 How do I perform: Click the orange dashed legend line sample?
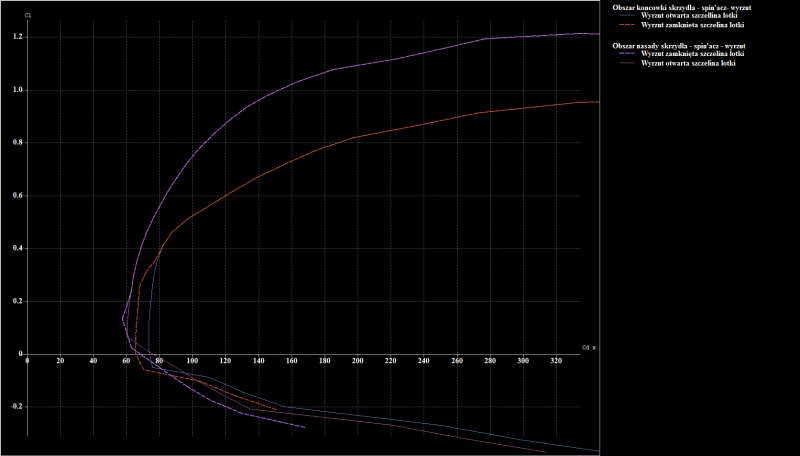pos(625,25)
